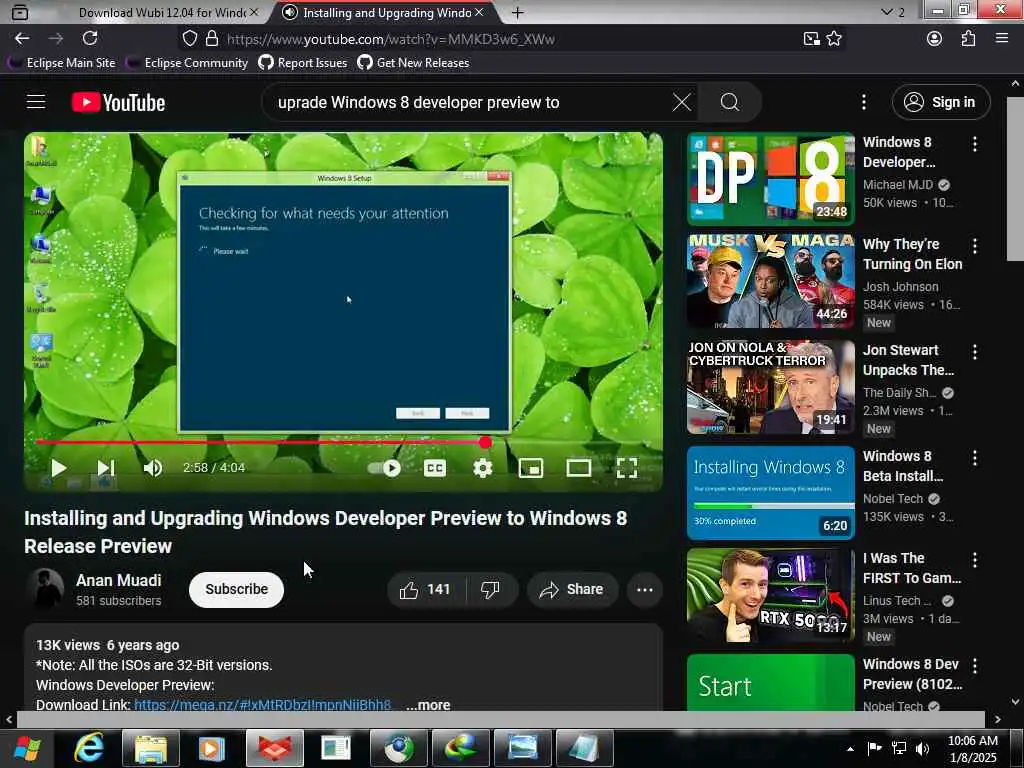The image size is (1024, 768).
Task: Open browser extensions puzzle icon
Action: (x=968, y=39)
